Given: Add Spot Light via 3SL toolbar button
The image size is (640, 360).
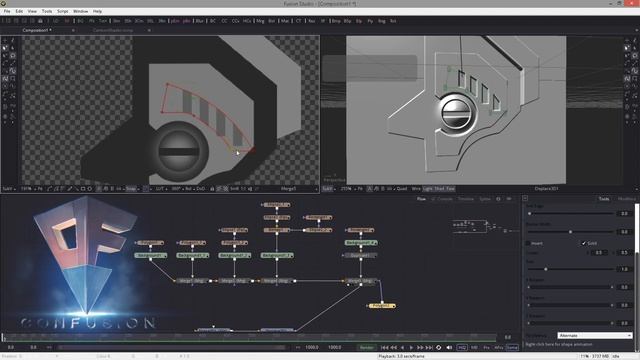Looking at the screenshot, I should click(x=151, y=21).
